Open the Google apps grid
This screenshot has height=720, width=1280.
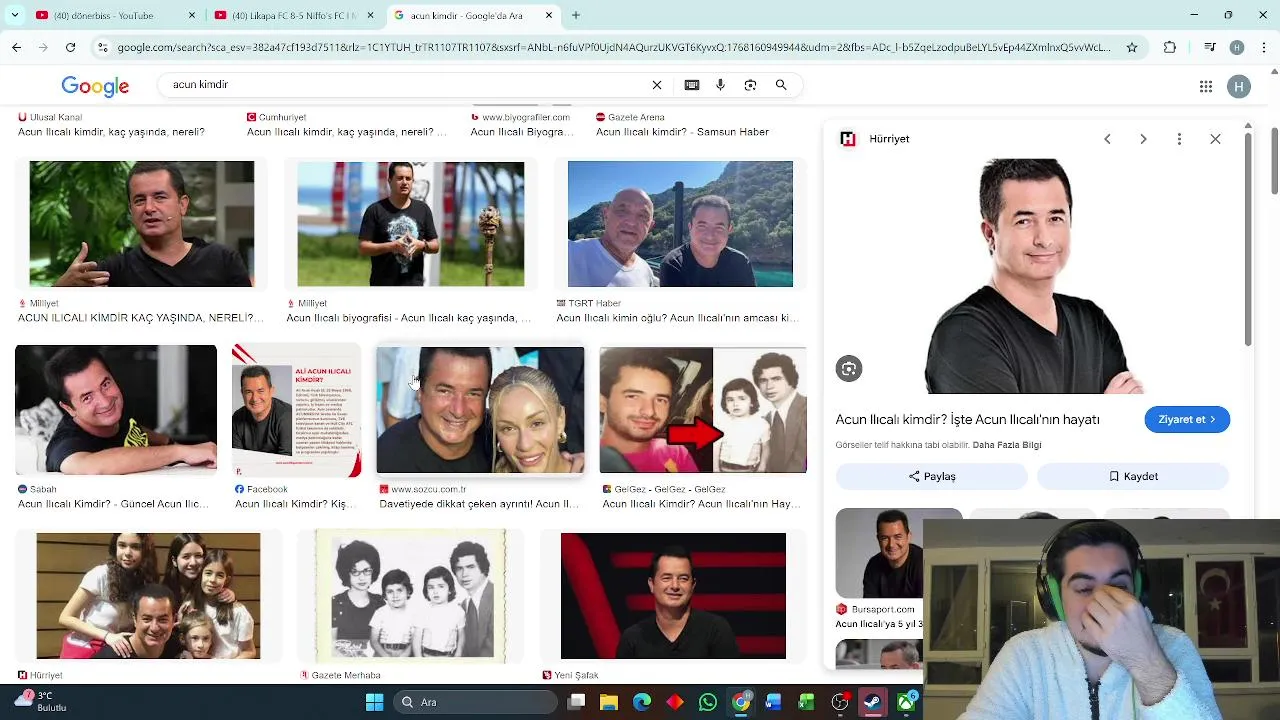(1206, 87)
